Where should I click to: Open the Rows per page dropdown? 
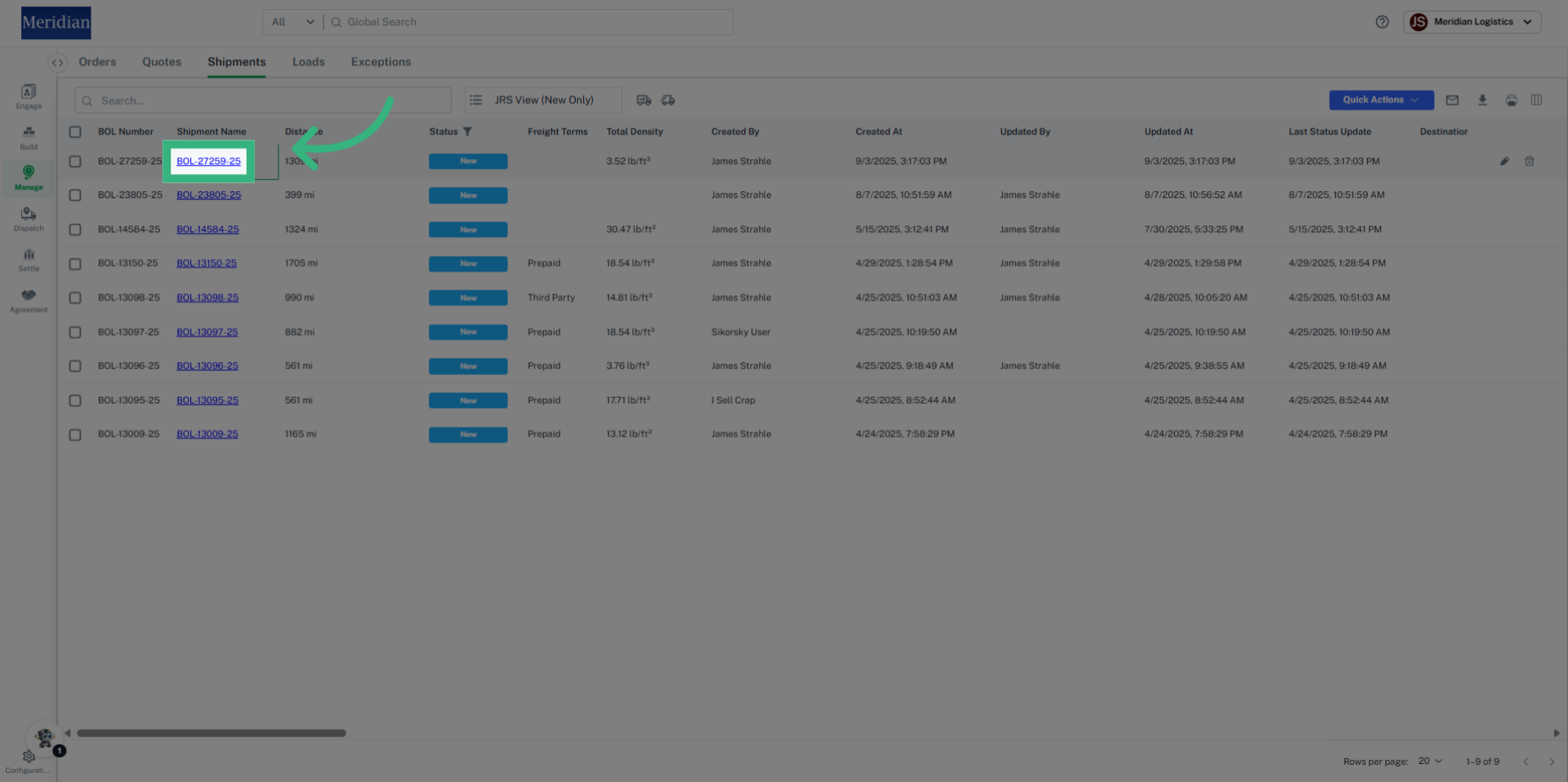(x=1430, y=761)
